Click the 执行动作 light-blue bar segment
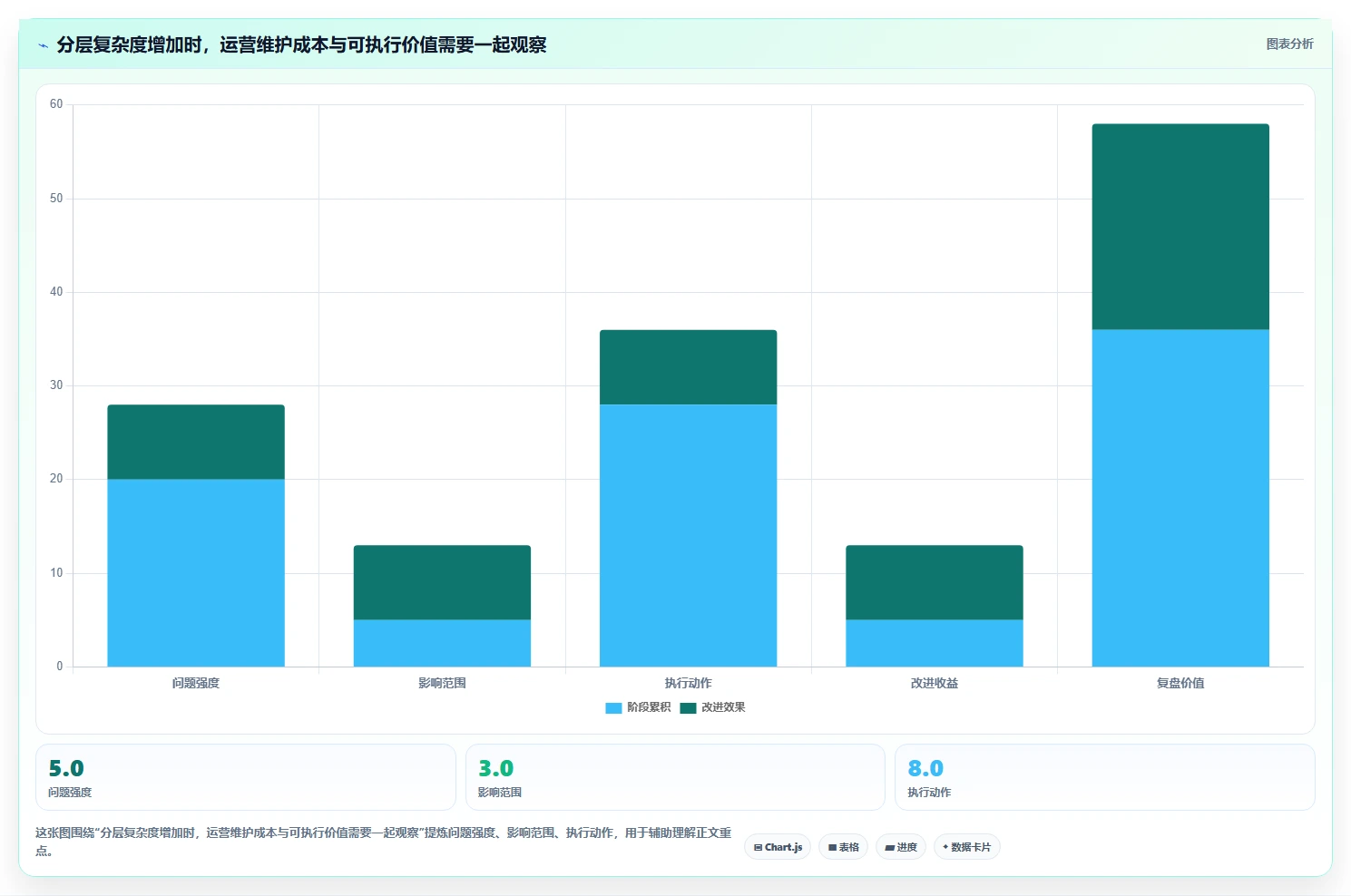1351x896 pixels. (x=688, y=535)
